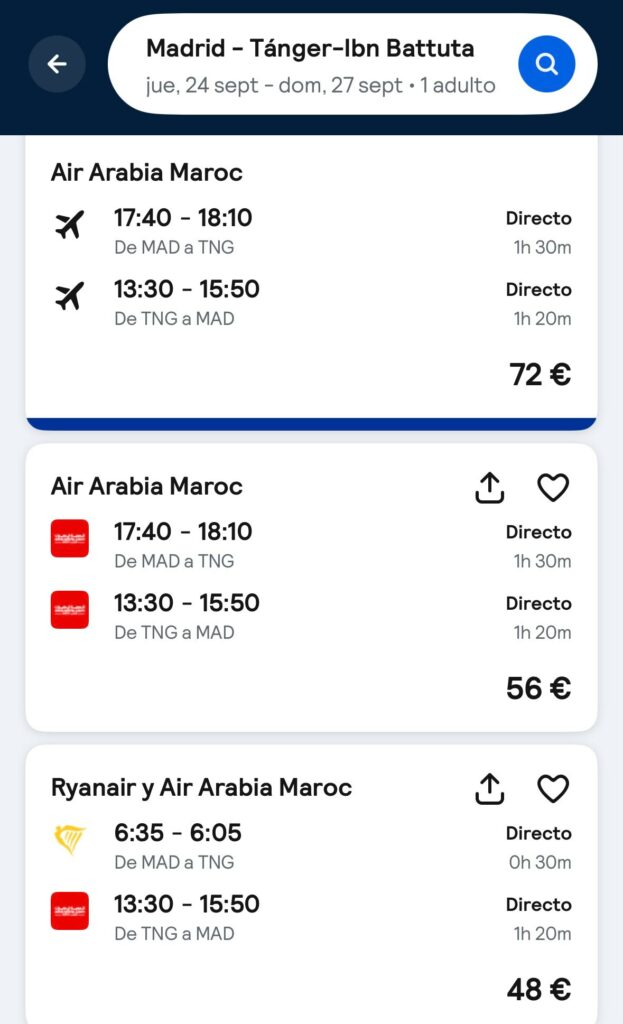Select the 48 € price
Viewport: 623px width, 1024px height.
(539, 989)
